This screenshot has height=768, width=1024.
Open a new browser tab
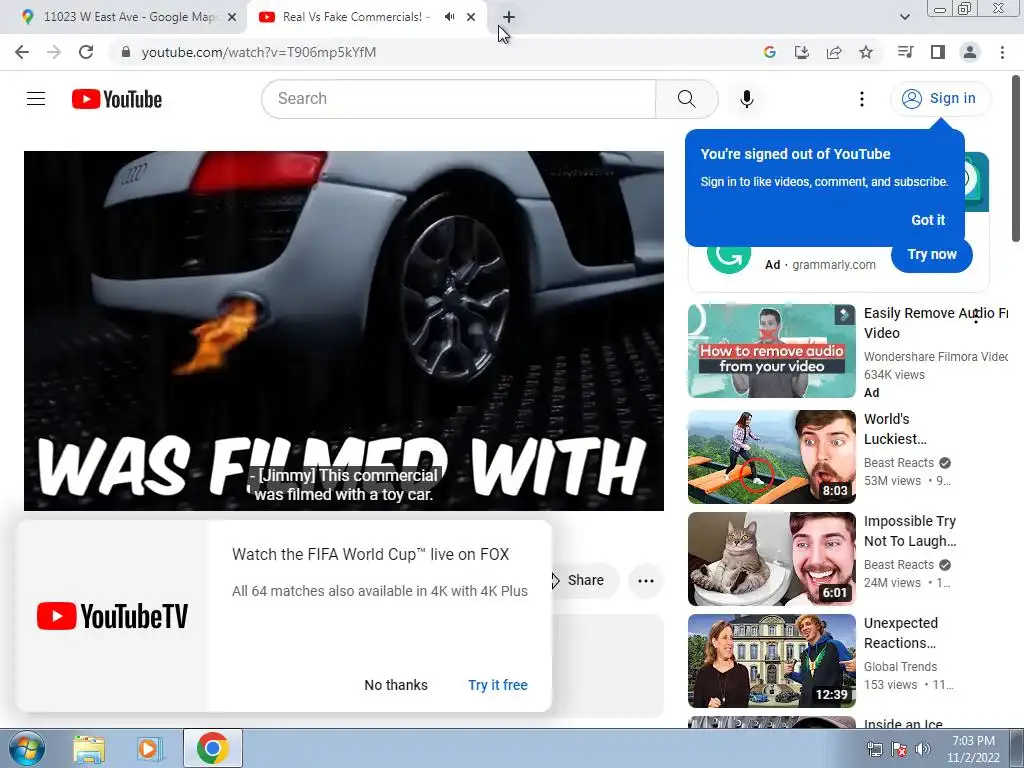pos(509,17)
